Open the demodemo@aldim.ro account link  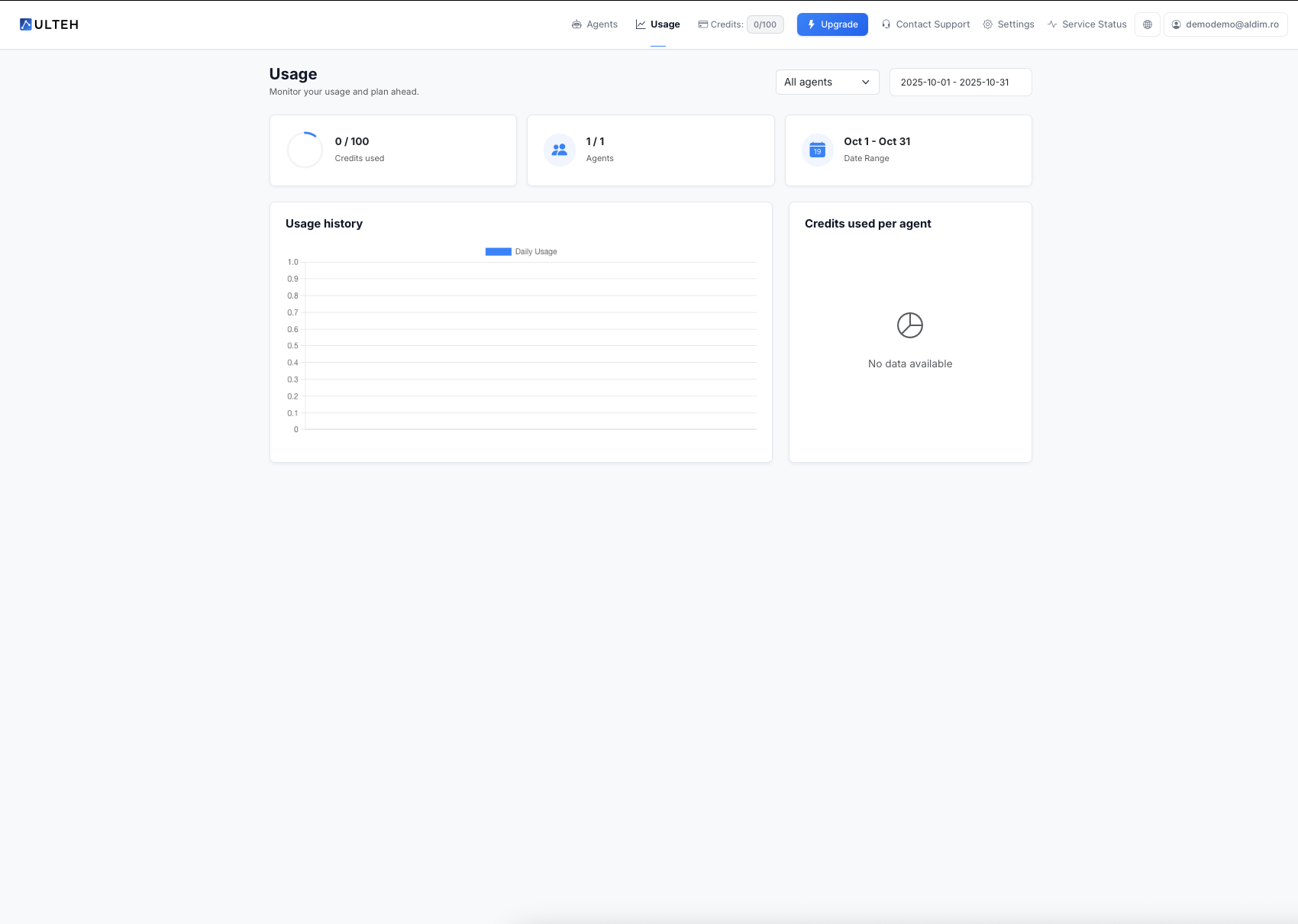click(x=1225, y=24)
